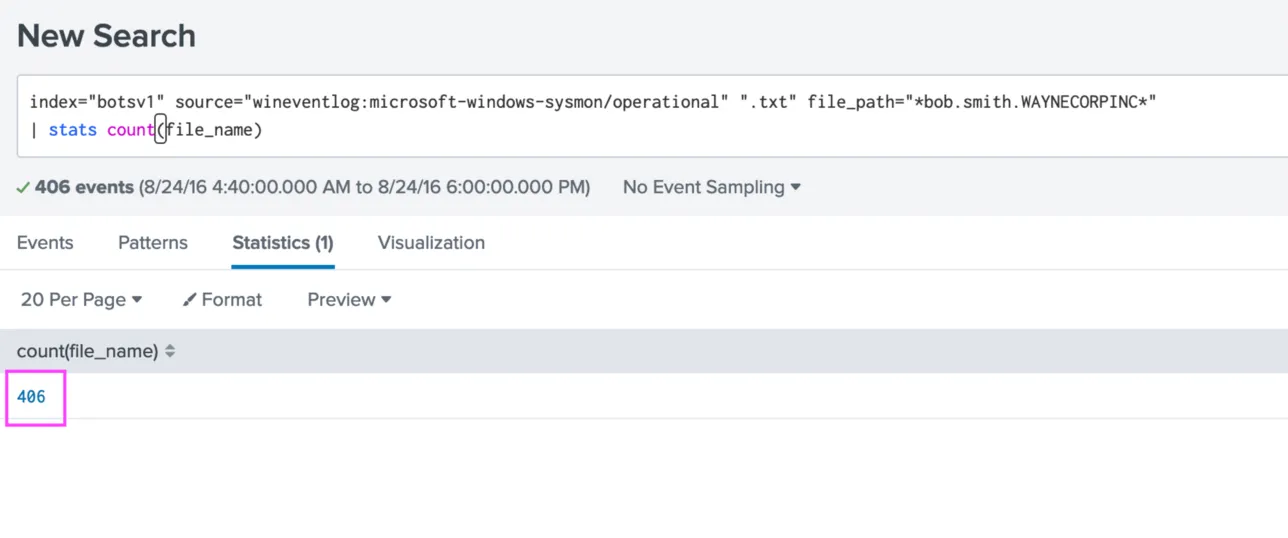Screen dimensions: 1288x538
Task: Click the green job complete checkmark
Action: [x=23, y=187]
